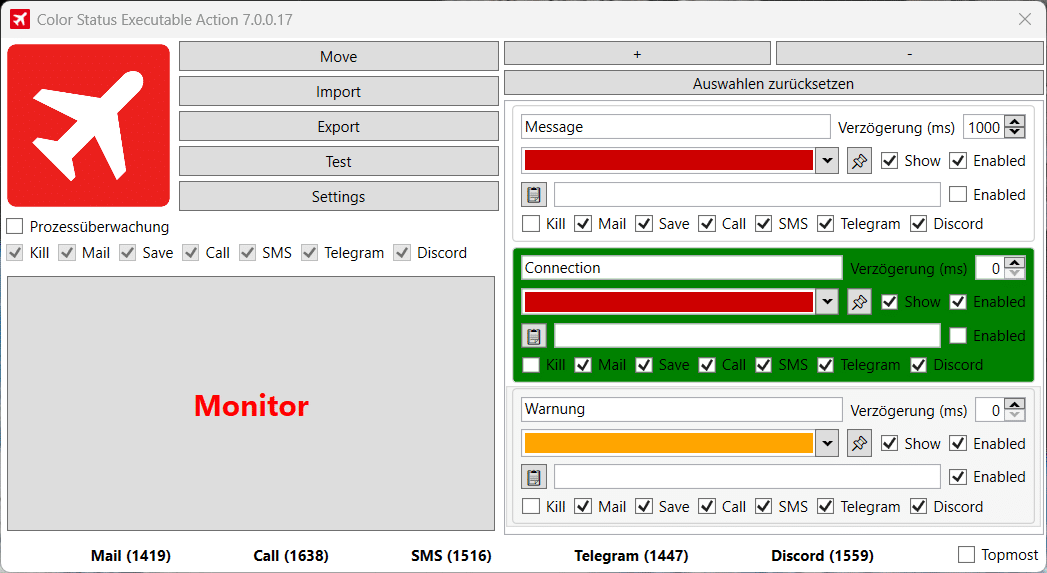Screen dimensions: 1047x573
Task: Click the pin icon in Warnung row
Action: coord(859,443)
